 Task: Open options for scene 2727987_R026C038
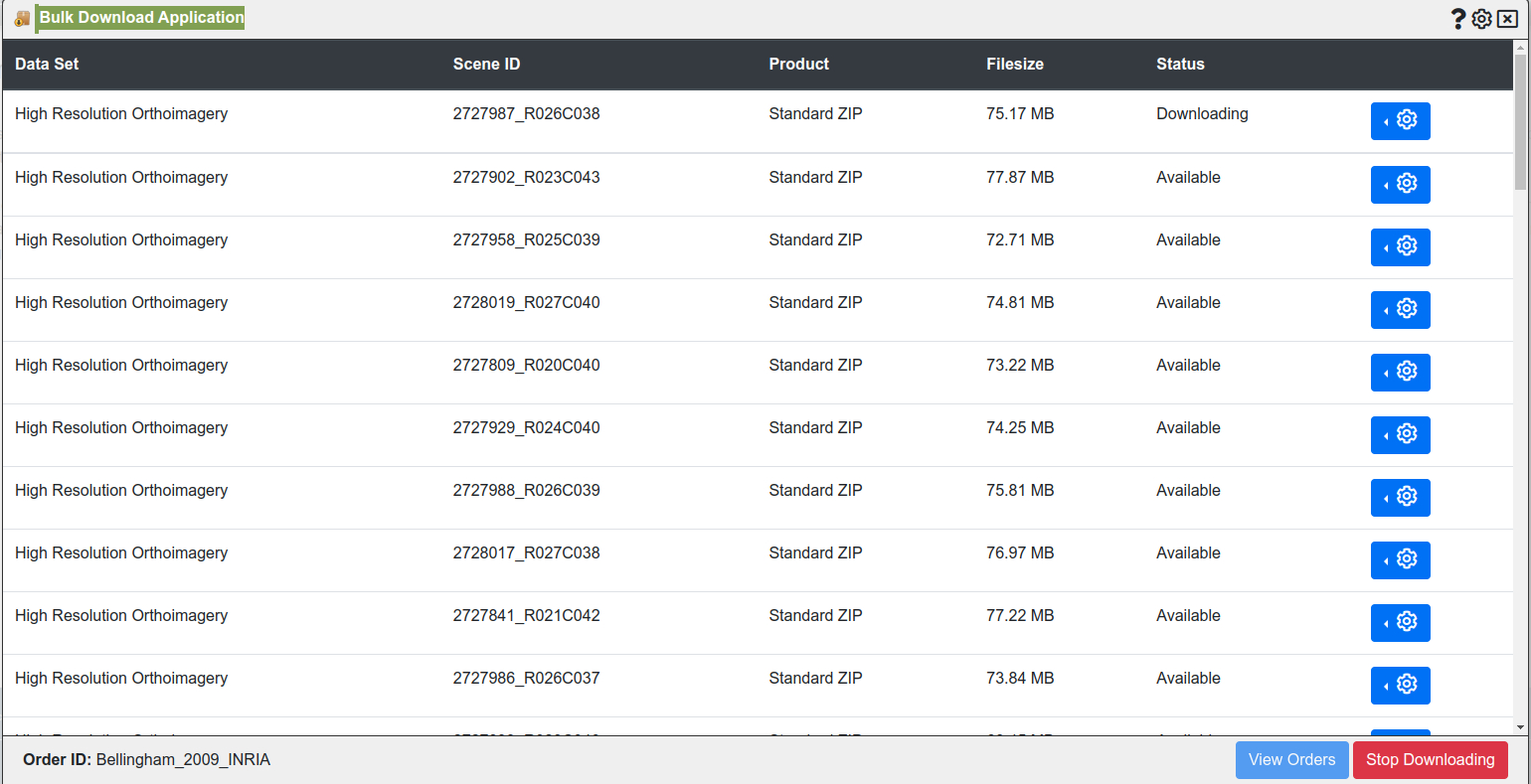coord(1400,121)
